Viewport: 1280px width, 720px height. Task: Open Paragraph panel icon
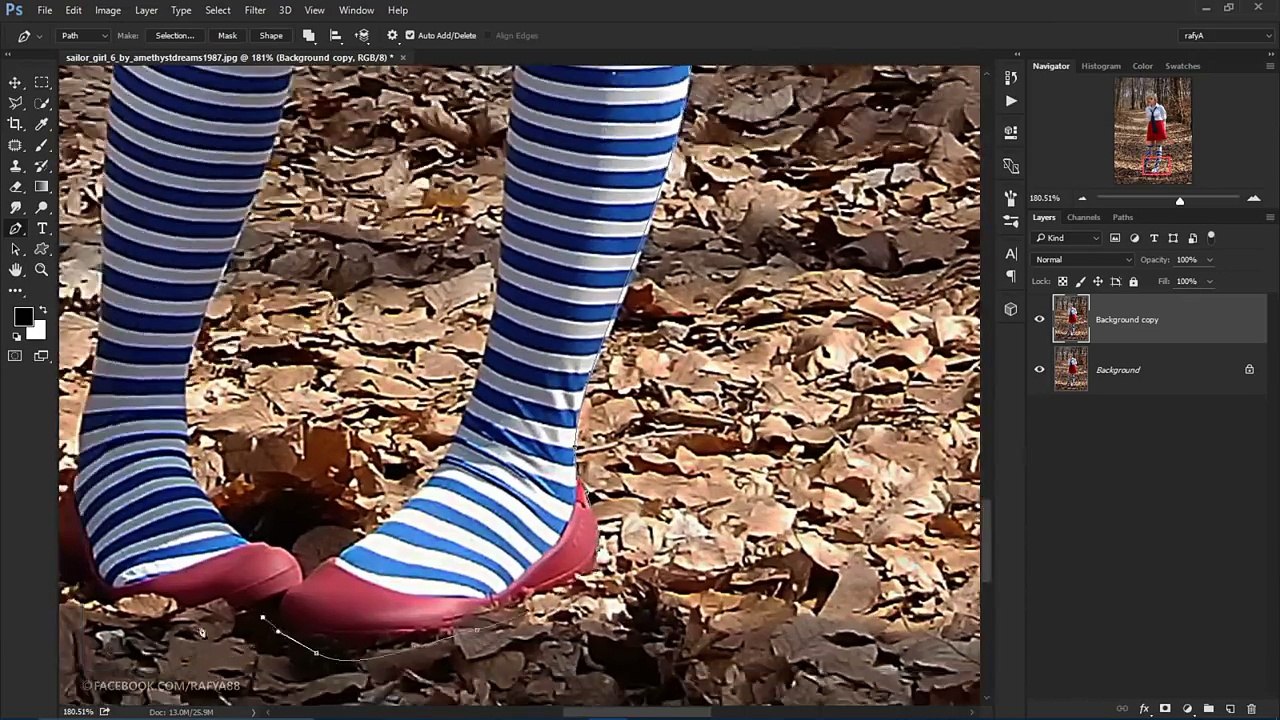(x=1011, y=276)
